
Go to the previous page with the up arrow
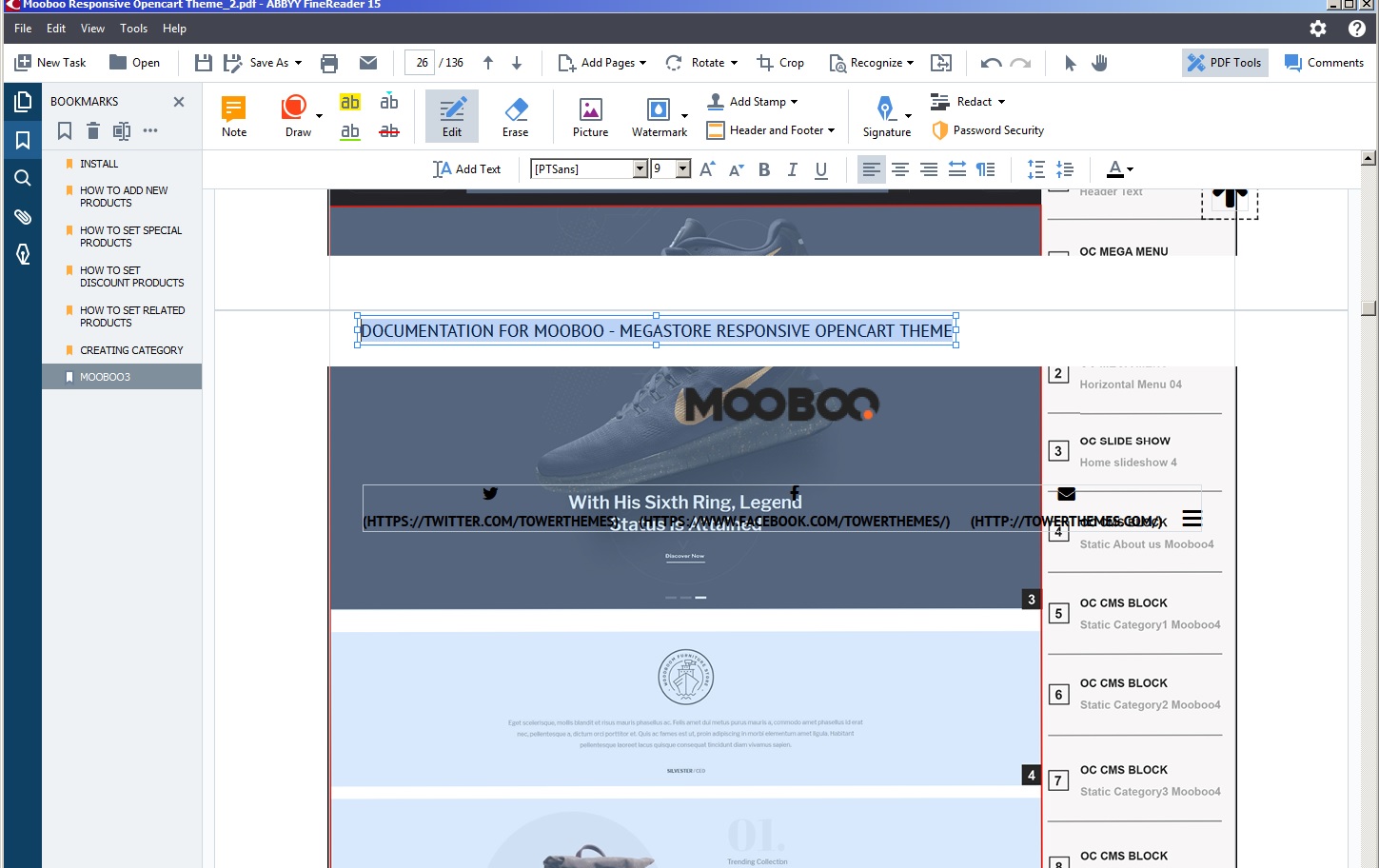[488, 63]
